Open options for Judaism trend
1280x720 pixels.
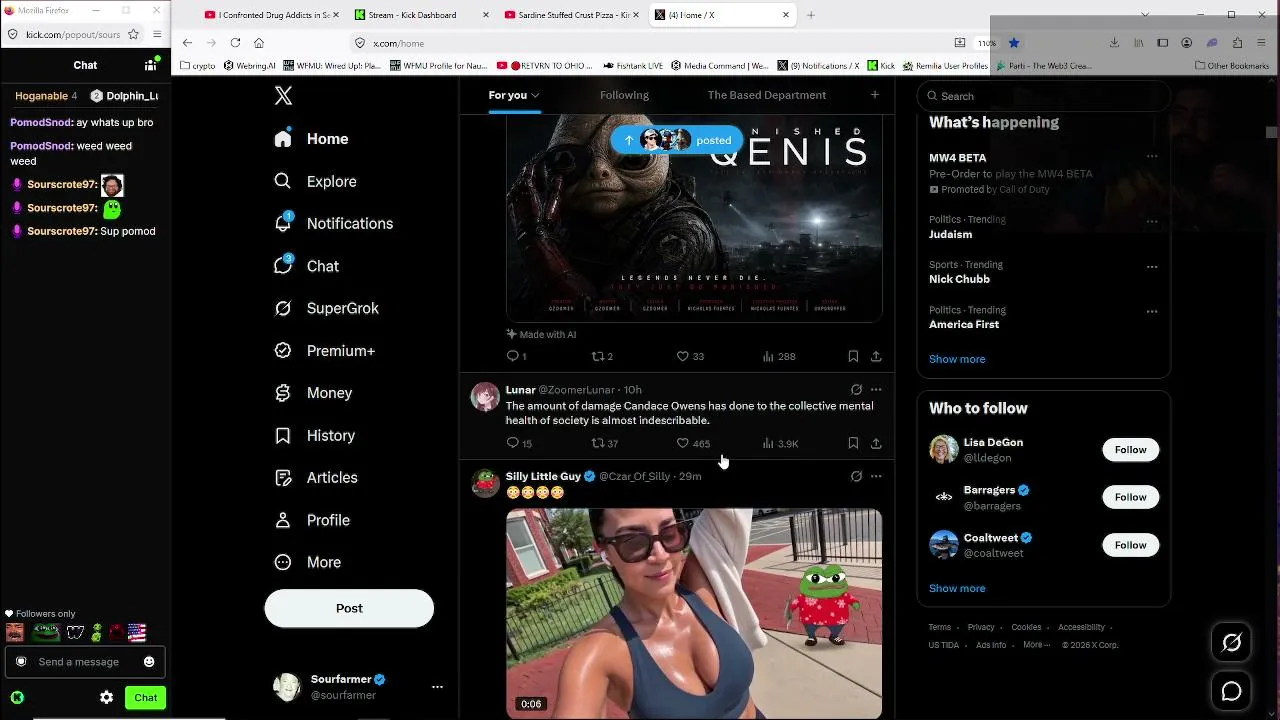click(x=1152, y=221)
